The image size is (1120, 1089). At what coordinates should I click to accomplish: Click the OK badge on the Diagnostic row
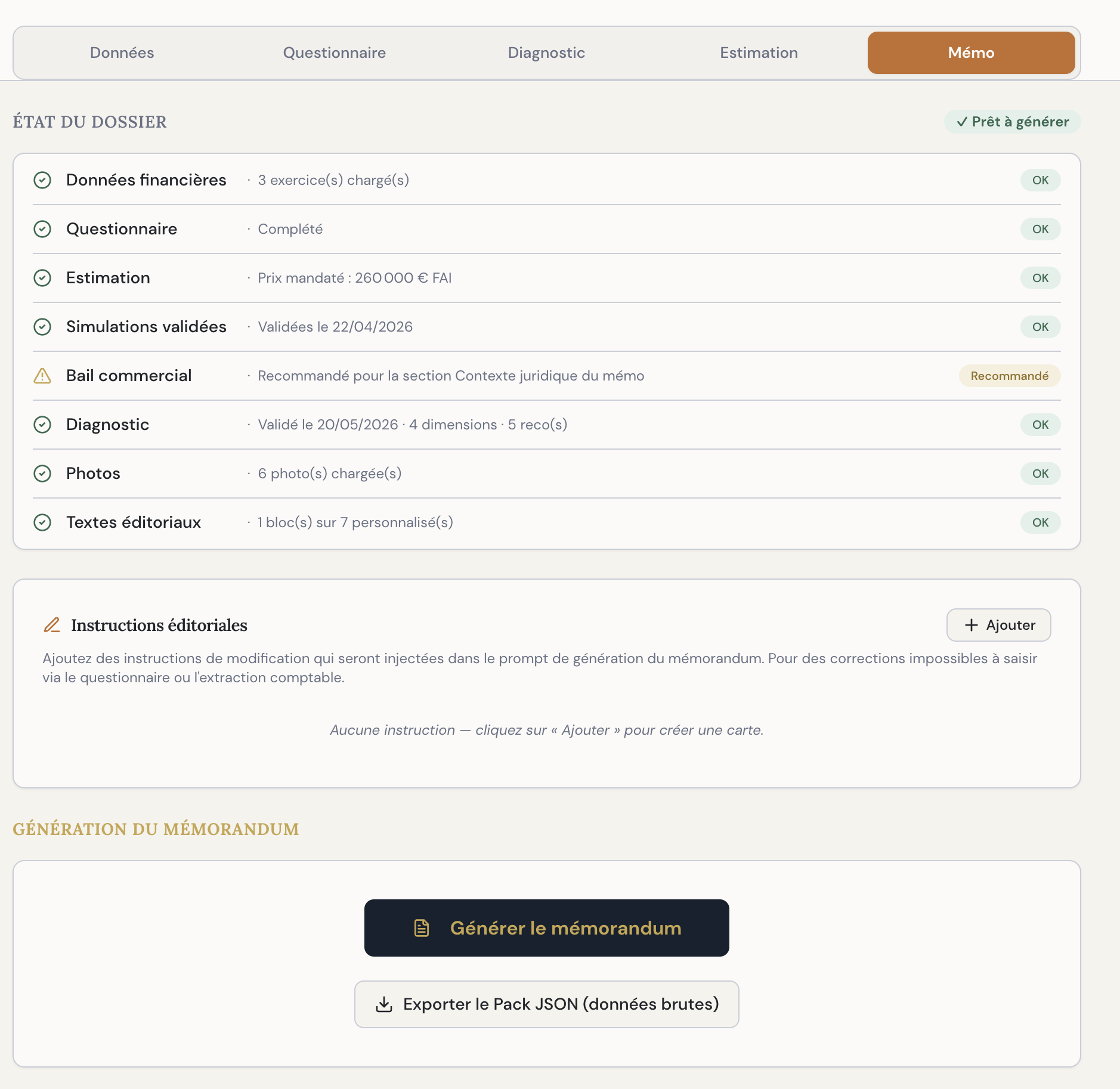tap(1041, 425)
